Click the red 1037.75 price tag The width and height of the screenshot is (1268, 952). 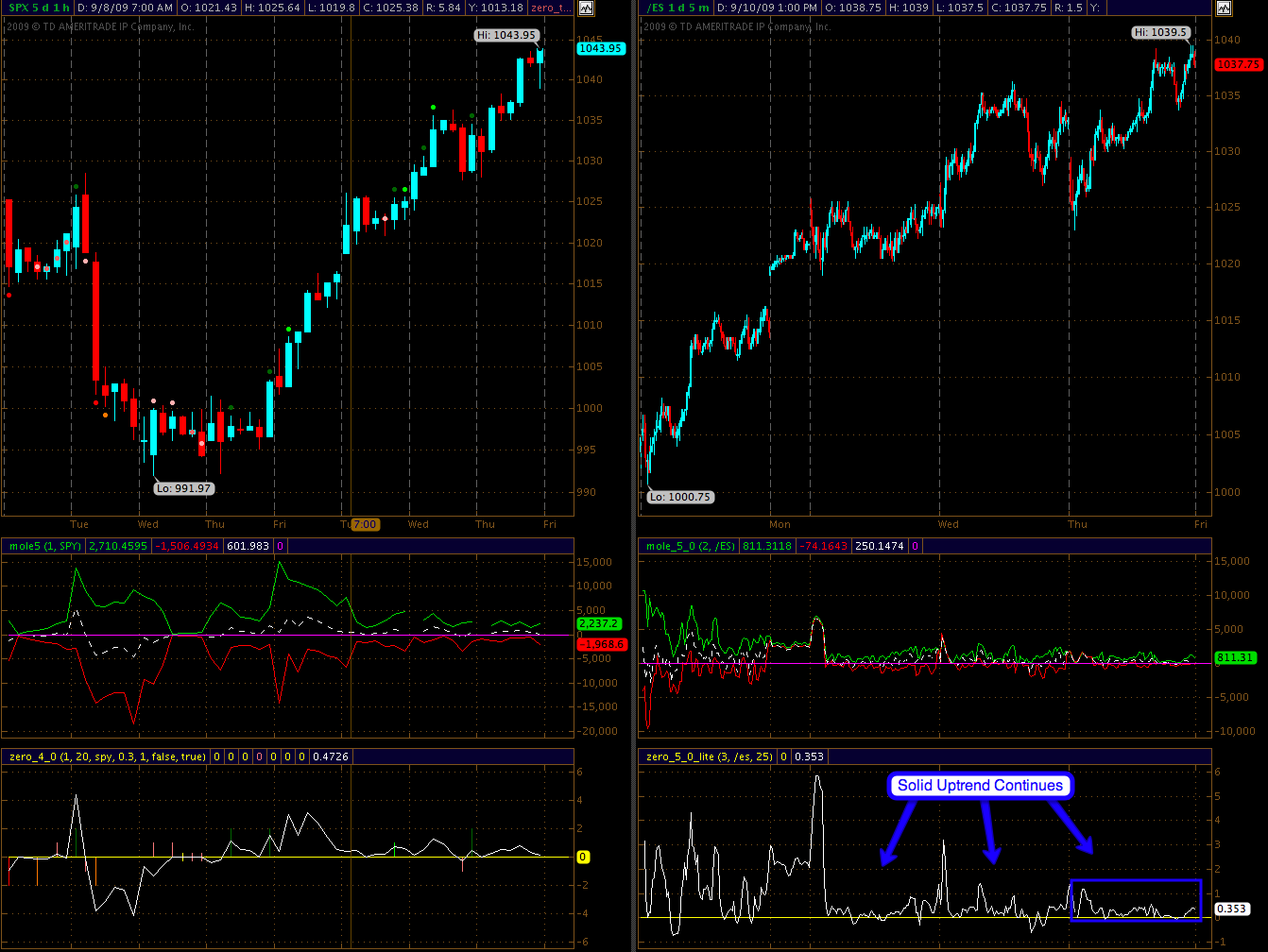pos(1239,64)
